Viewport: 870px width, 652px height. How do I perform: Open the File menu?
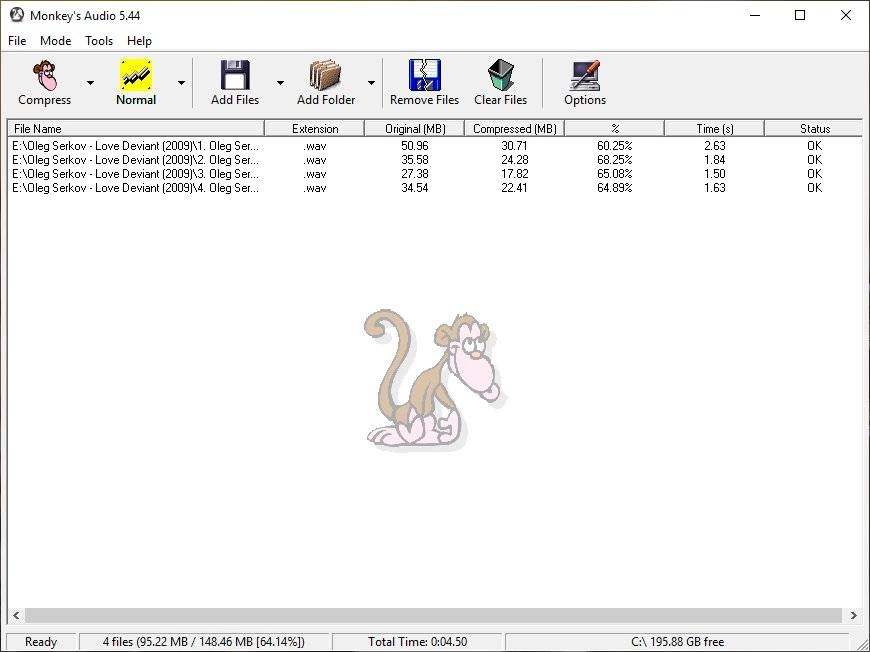(17, 41)
